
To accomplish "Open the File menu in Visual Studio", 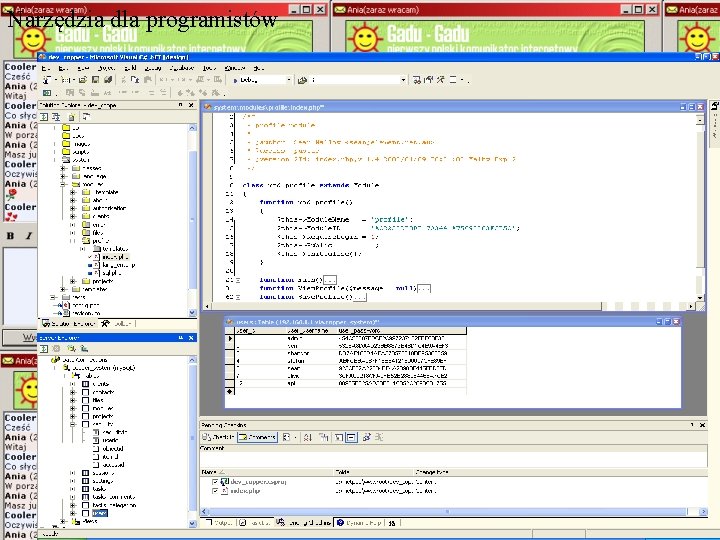I will pos(45,68).
